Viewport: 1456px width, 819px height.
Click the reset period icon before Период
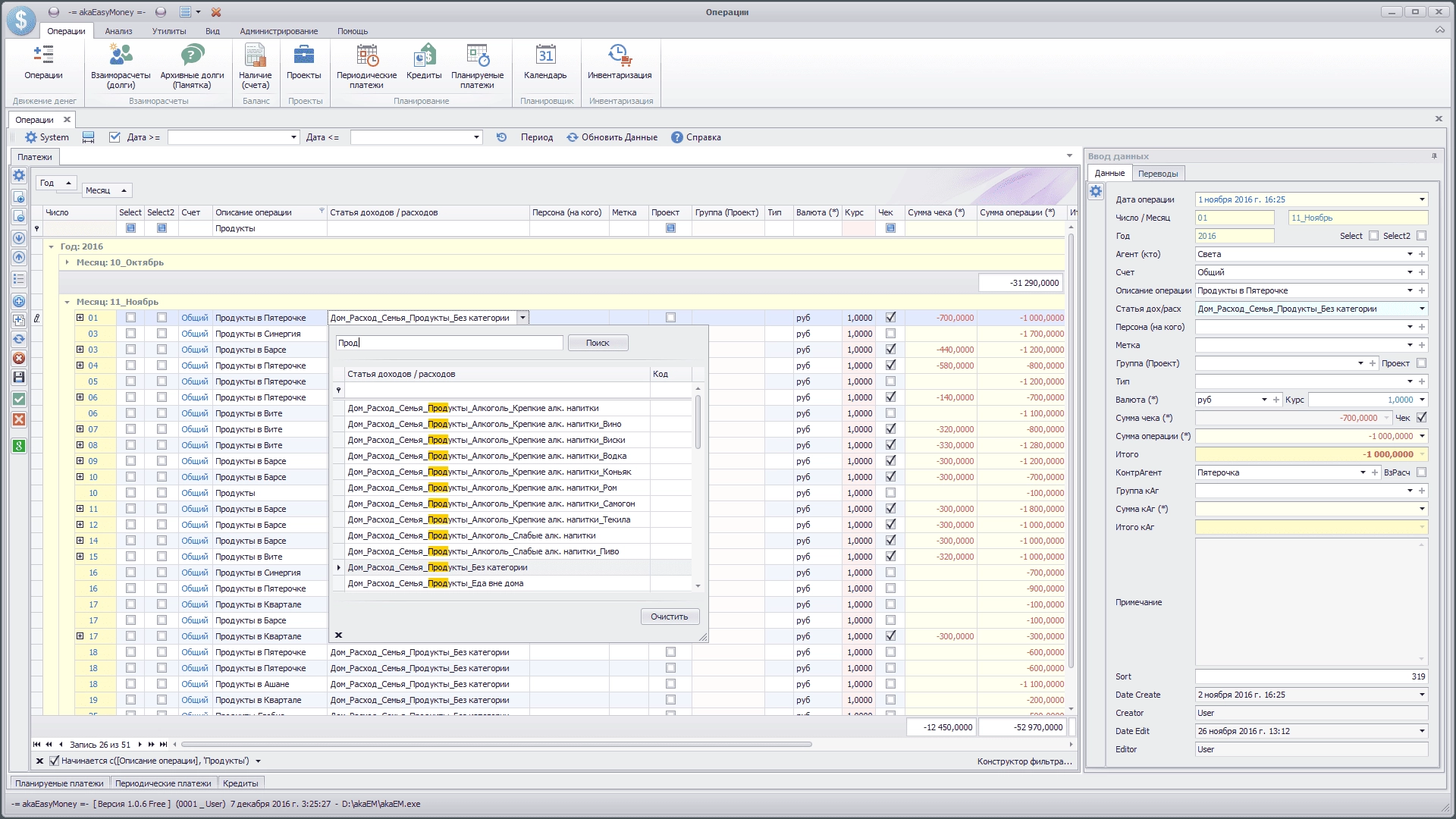pyautogui.click(x=501, y=137)
